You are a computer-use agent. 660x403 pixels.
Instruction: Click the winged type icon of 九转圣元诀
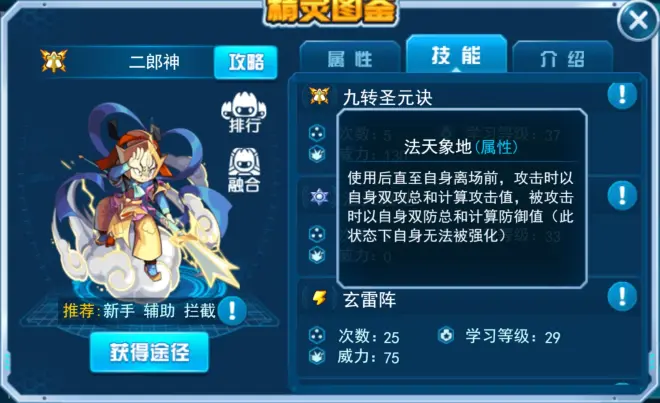pos(319,96)
